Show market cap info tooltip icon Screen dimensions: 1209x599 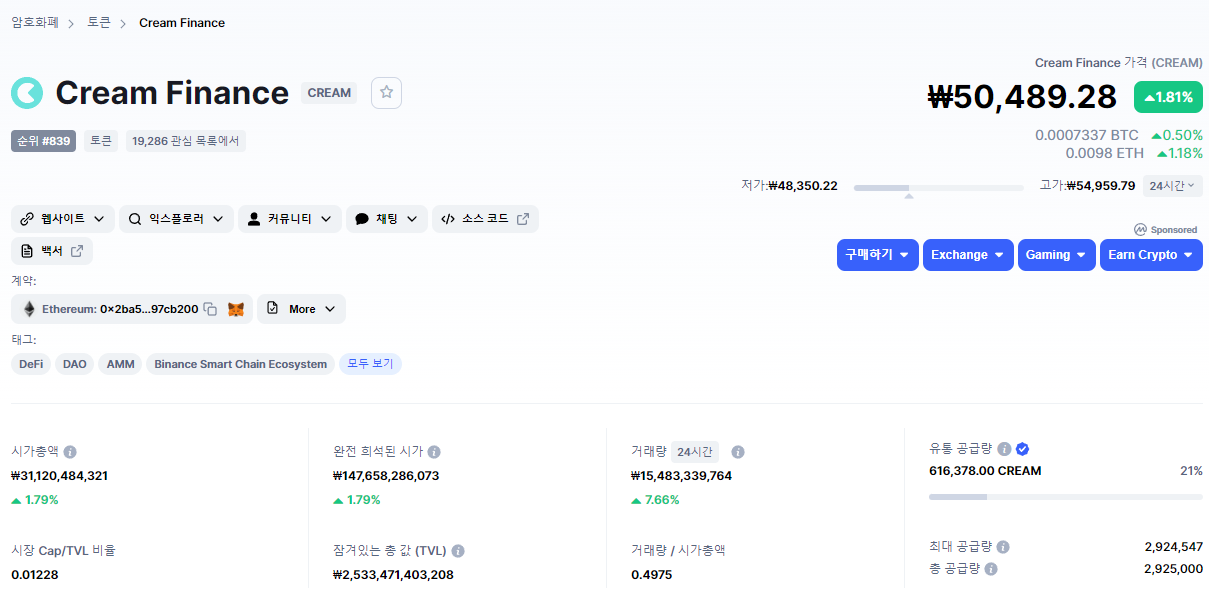[x=70, y=452]
